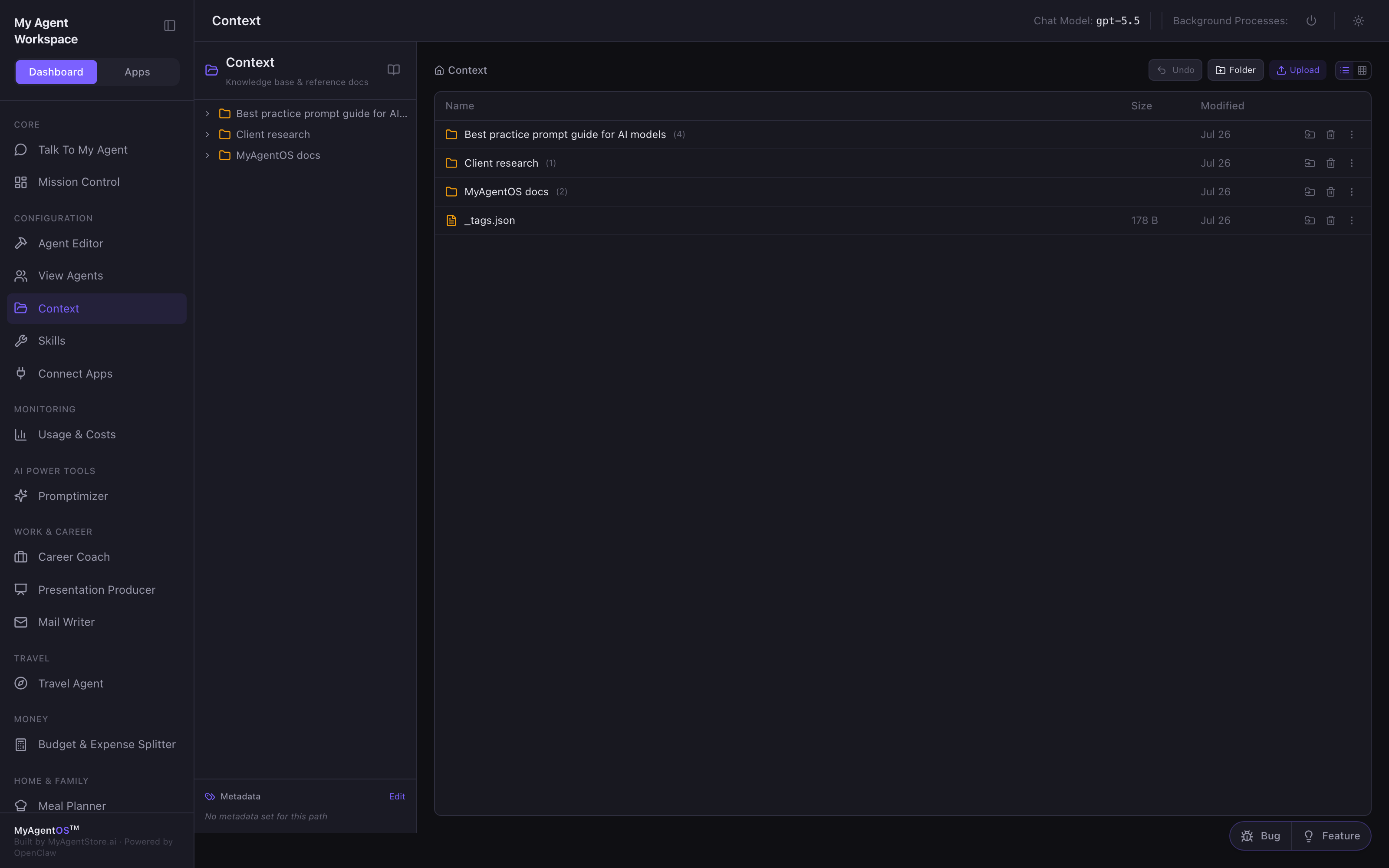Viewport: 1389px width, 868px height.
Task: Sort by the Size column header
Action: (1141, 105)
